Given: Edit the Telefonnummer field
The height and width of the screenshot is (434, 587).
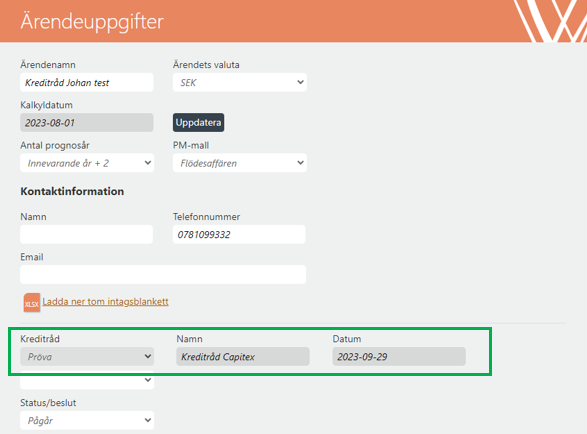Looking at the screenshot, I should 239,234.
